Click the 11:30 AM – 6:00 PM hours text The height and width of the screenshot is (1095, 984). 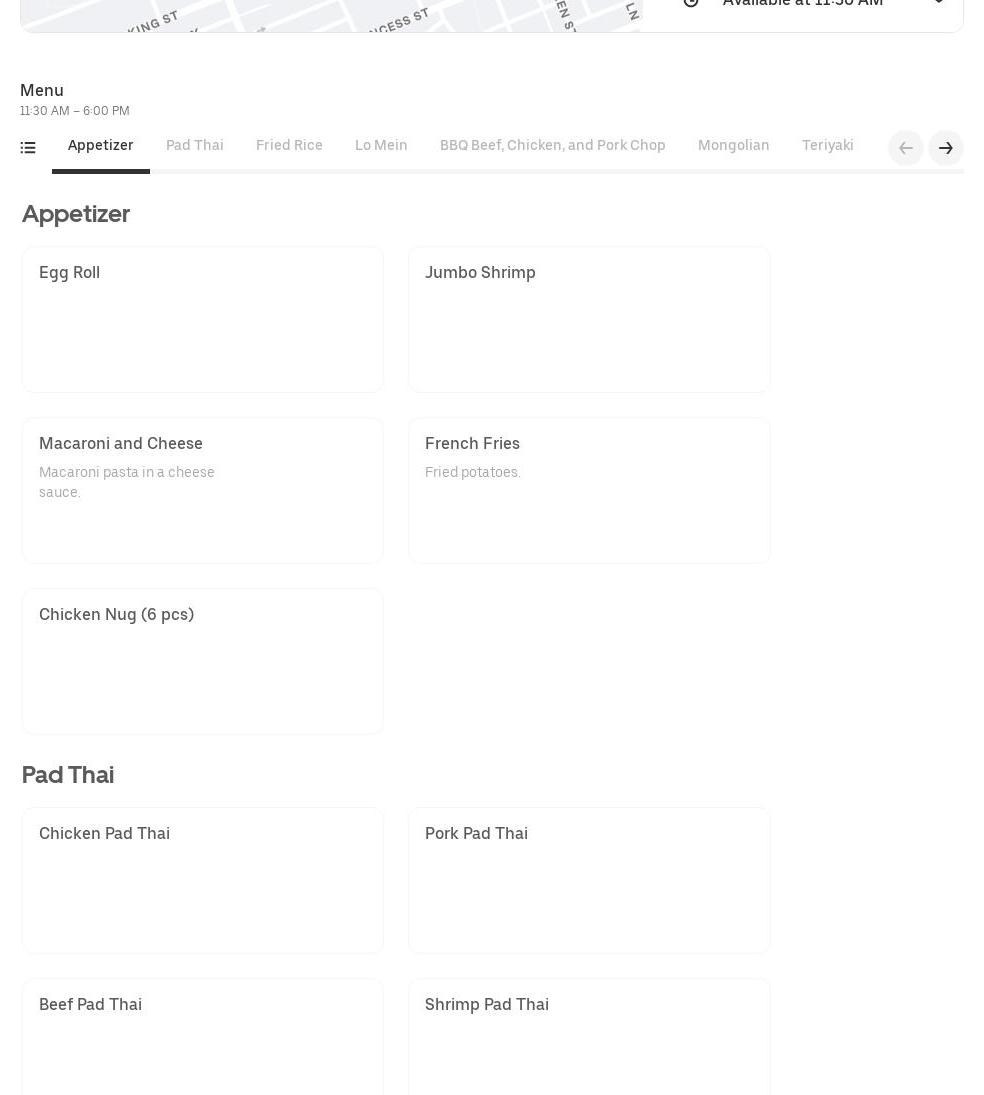click(x=75, y=110)
